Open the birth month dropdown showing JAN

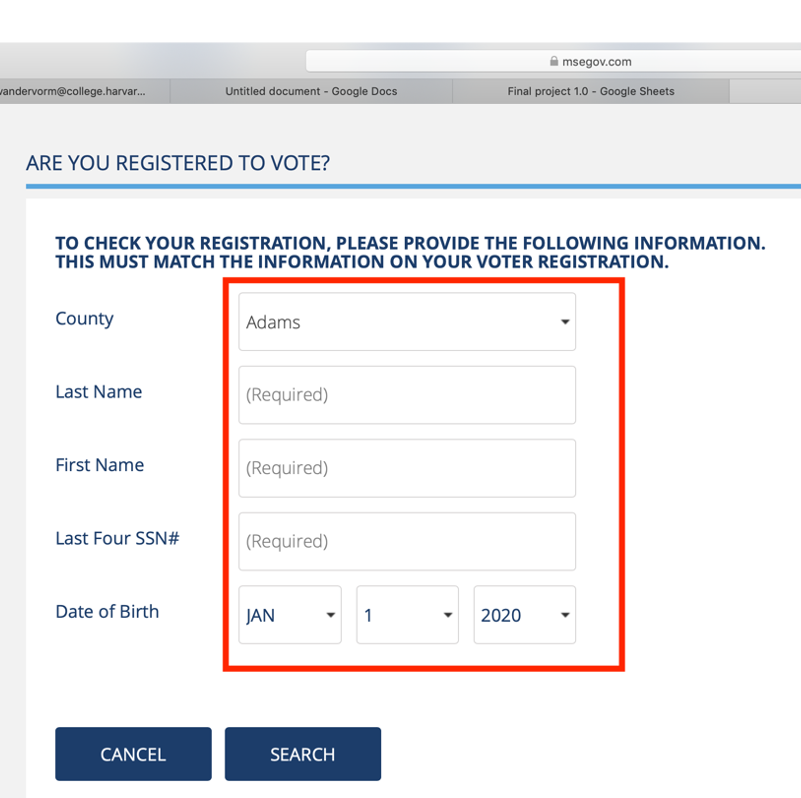pyautogui.click(x=290, y=615)
